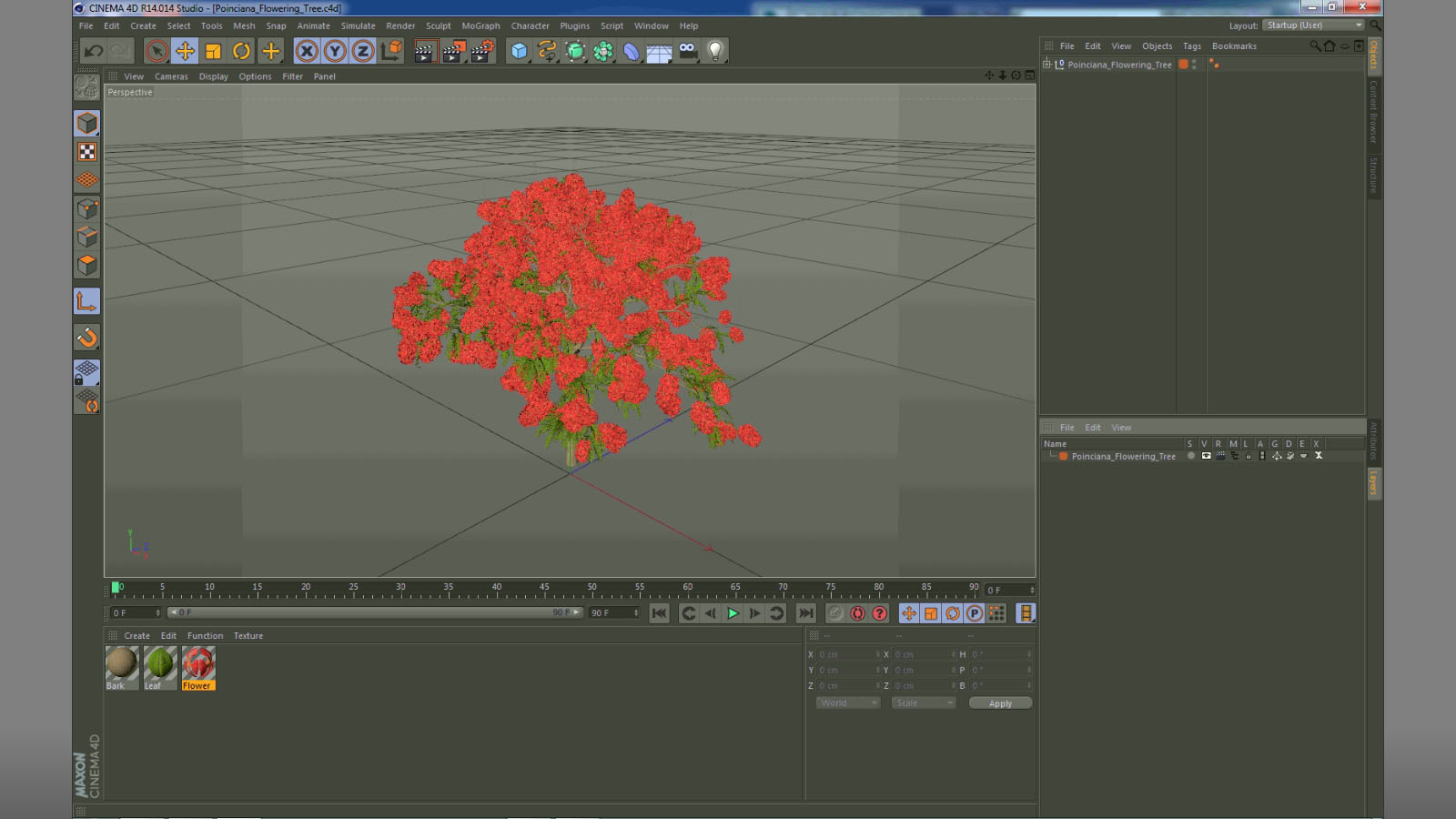Open the viewport Cameras menu

pos(171,76)
